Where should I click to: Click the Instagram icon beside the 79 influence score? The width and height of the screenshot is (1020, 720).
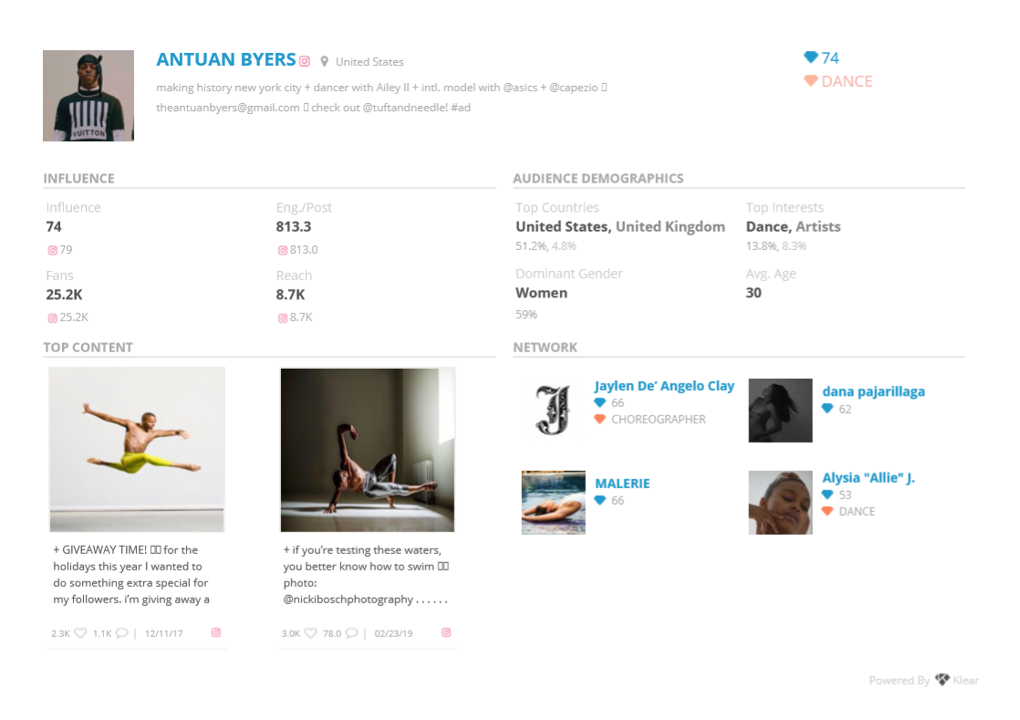click(53, 250)
